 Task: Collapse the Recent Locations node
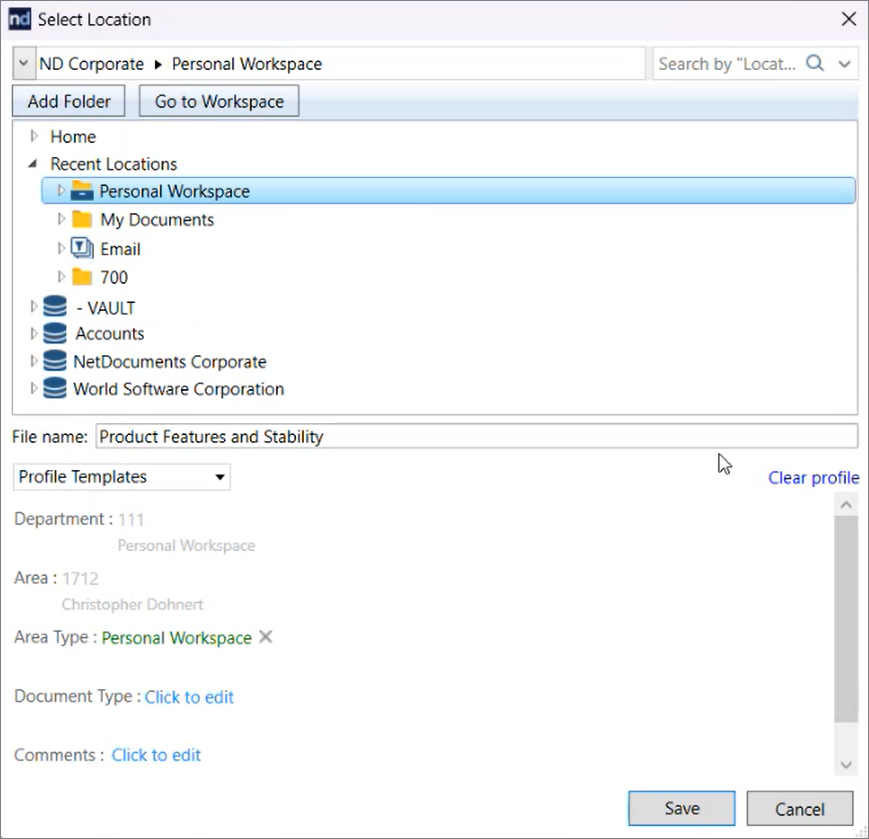pyautogui.click(x=33, y=163)
